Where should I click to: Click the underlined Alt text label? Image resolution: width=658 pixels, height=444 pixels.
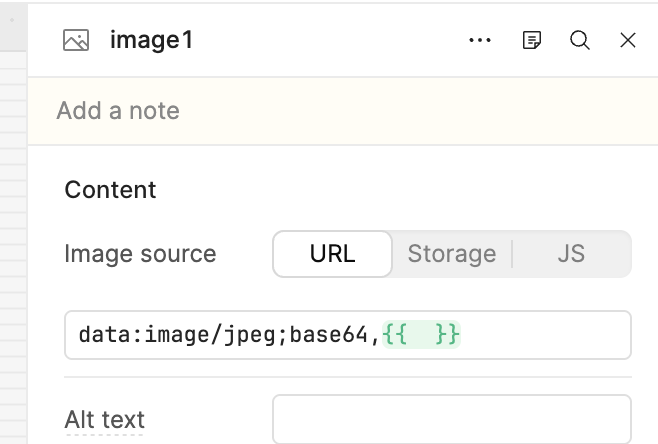(104, 418)
